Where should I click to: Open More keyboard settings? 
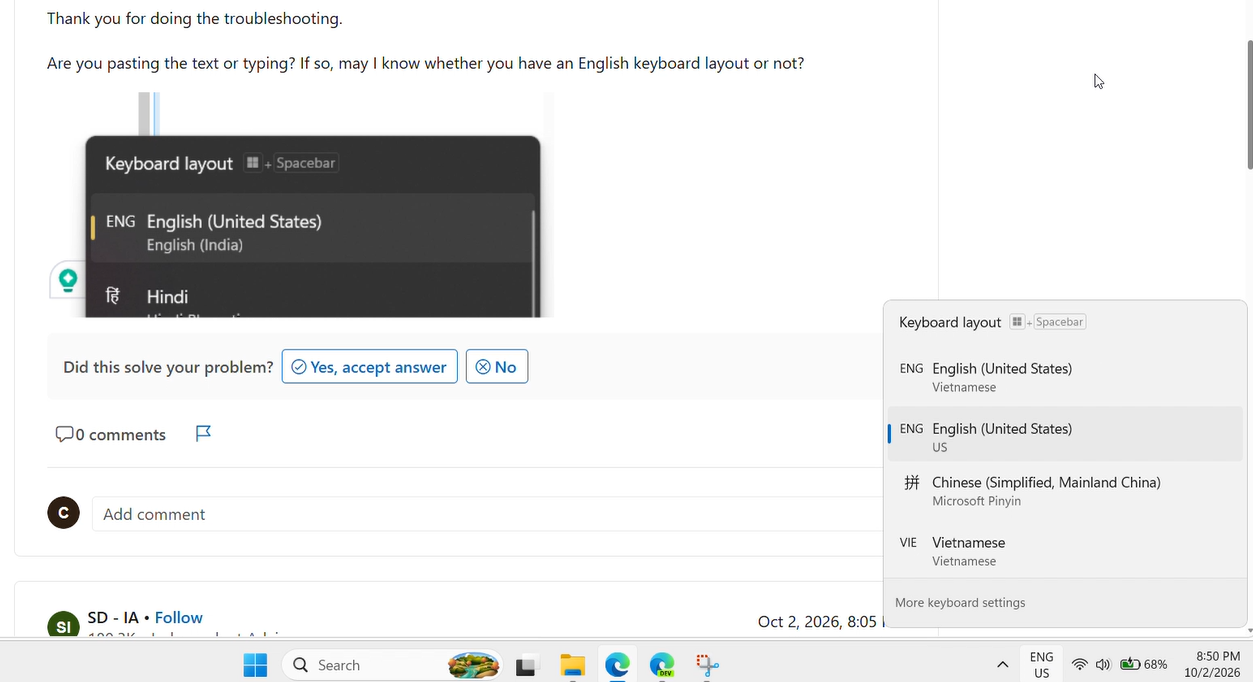(x=960, y=603)
